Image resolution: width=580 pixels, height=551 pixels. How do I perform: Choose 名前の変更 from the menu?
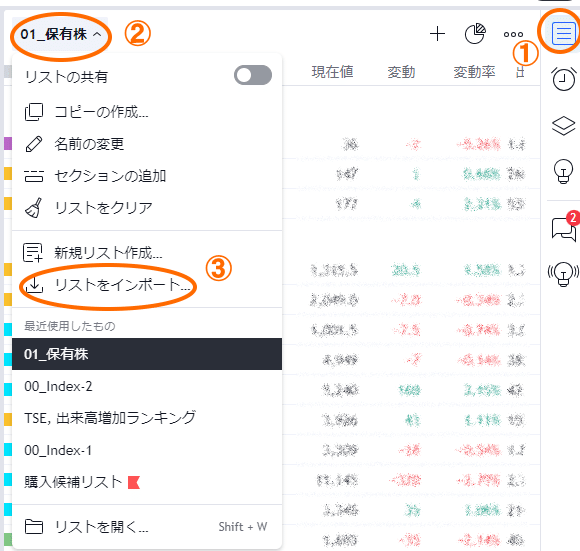point(147,144)
